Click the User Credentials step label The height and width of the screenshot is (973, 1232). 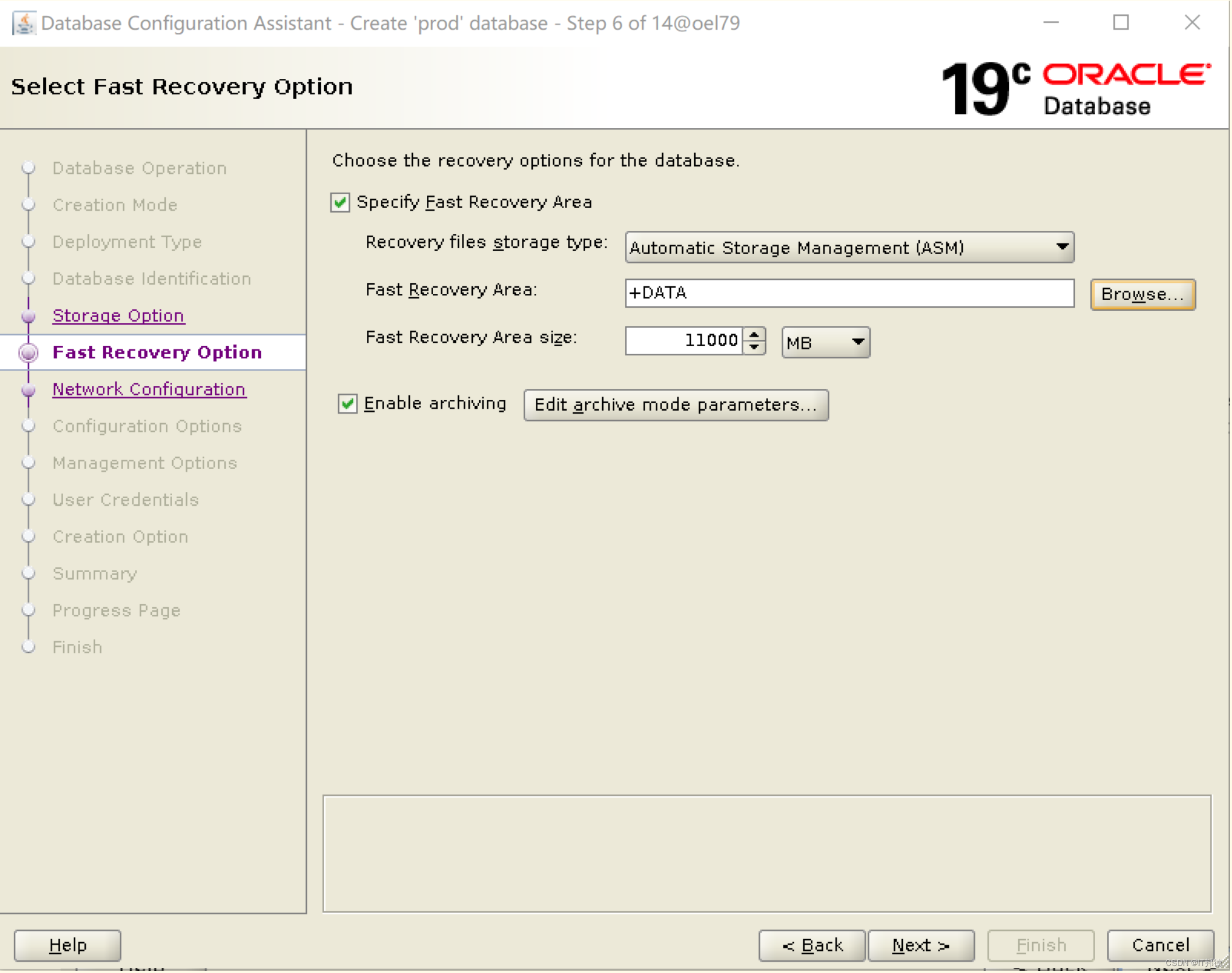coord(125,499)
